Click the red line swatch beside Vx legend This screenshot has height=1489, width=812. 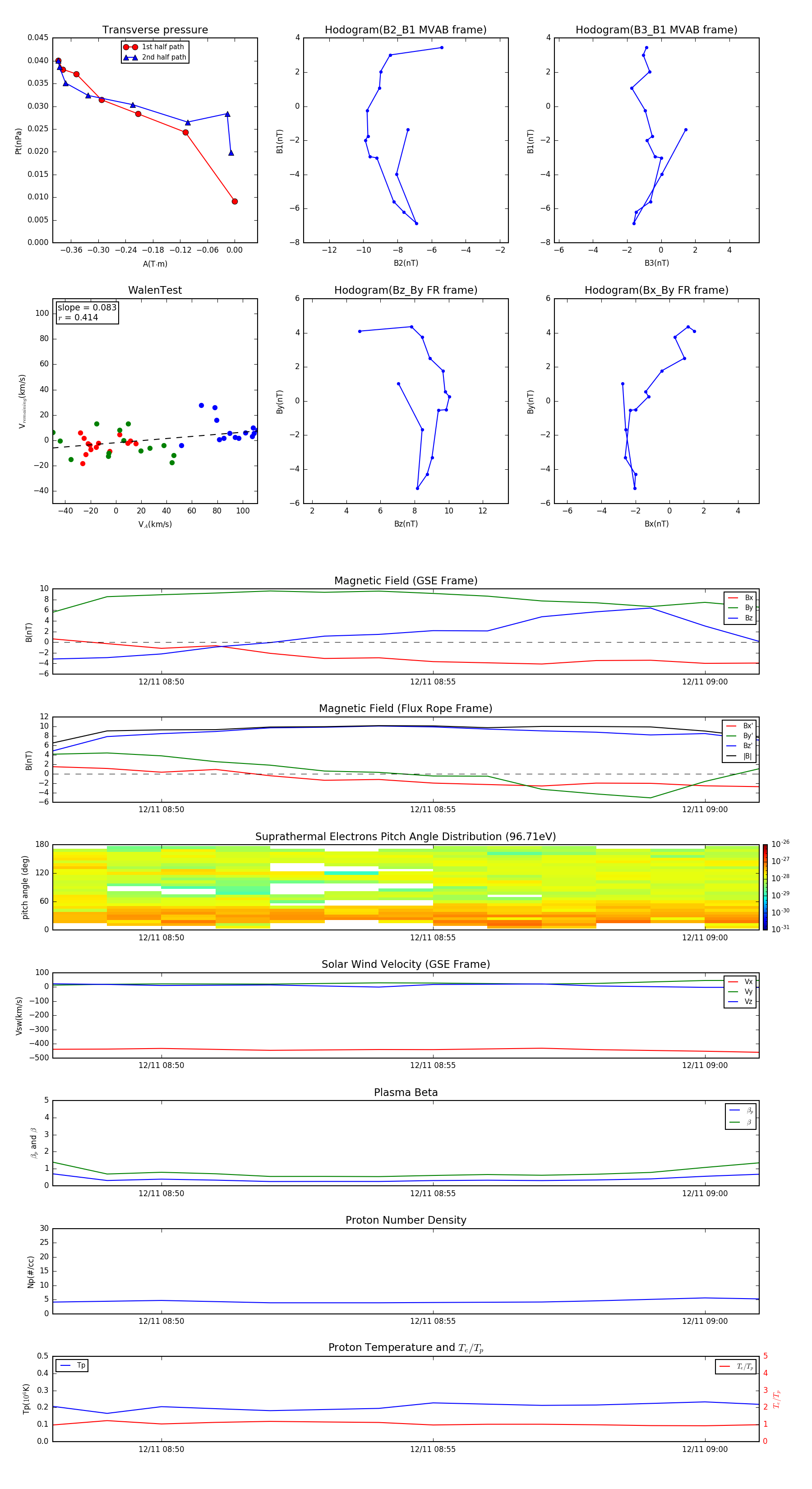coord(733,981)
